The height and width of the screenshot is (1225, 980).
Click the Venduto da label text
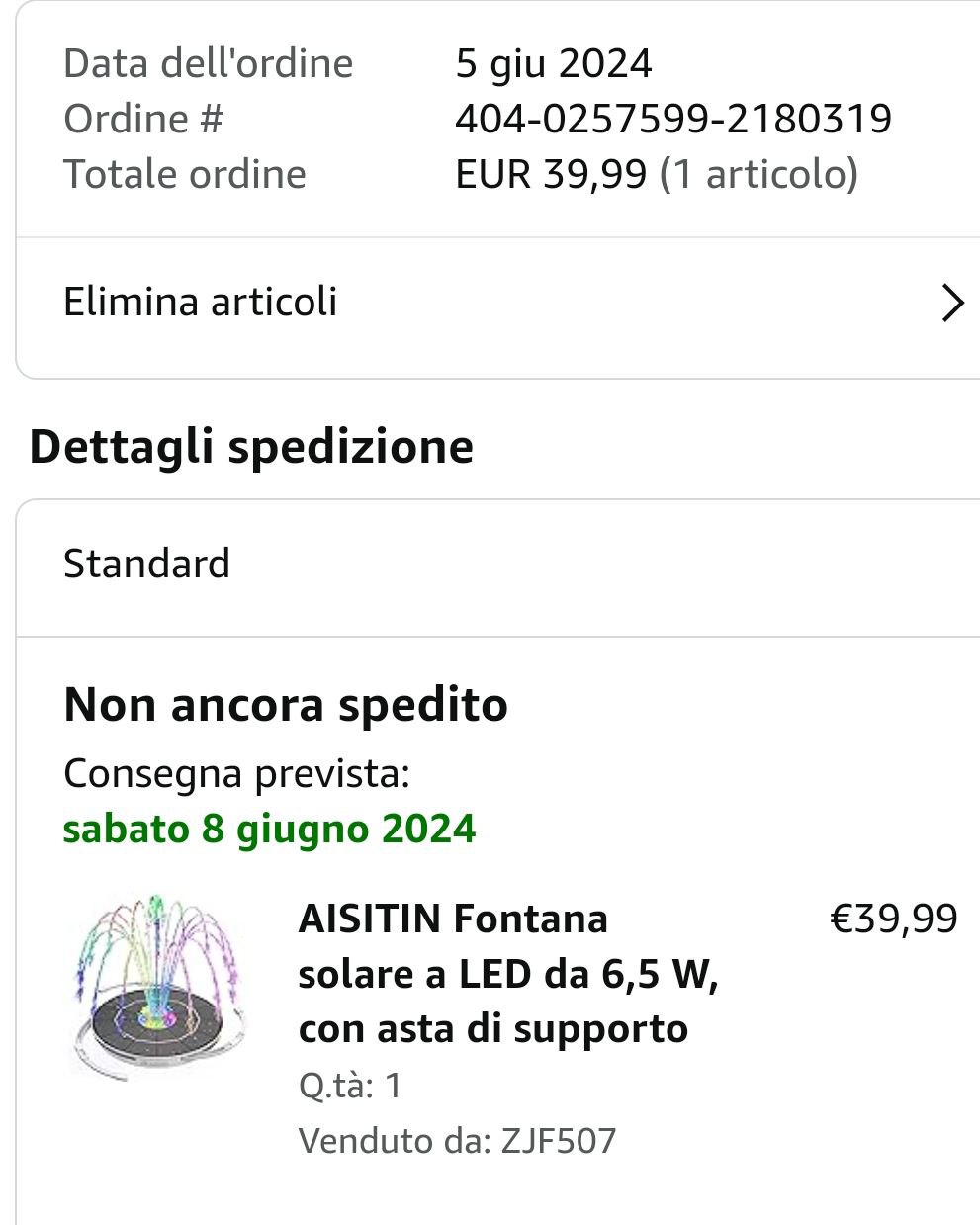pyautogui.click(x=395, y=1141)
